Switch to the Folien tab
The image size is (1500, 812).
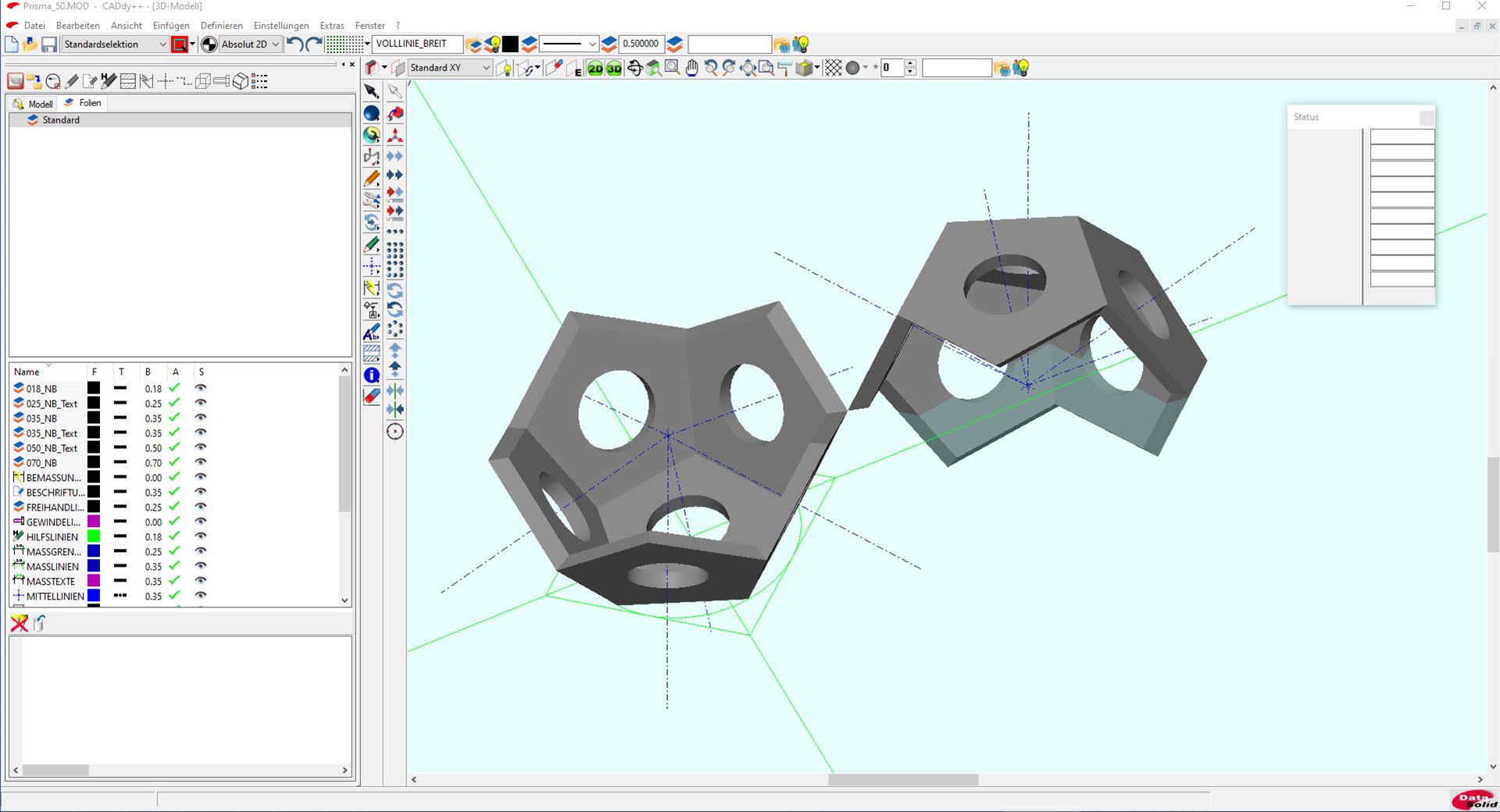pyautogui.click(x=83, y=103)
